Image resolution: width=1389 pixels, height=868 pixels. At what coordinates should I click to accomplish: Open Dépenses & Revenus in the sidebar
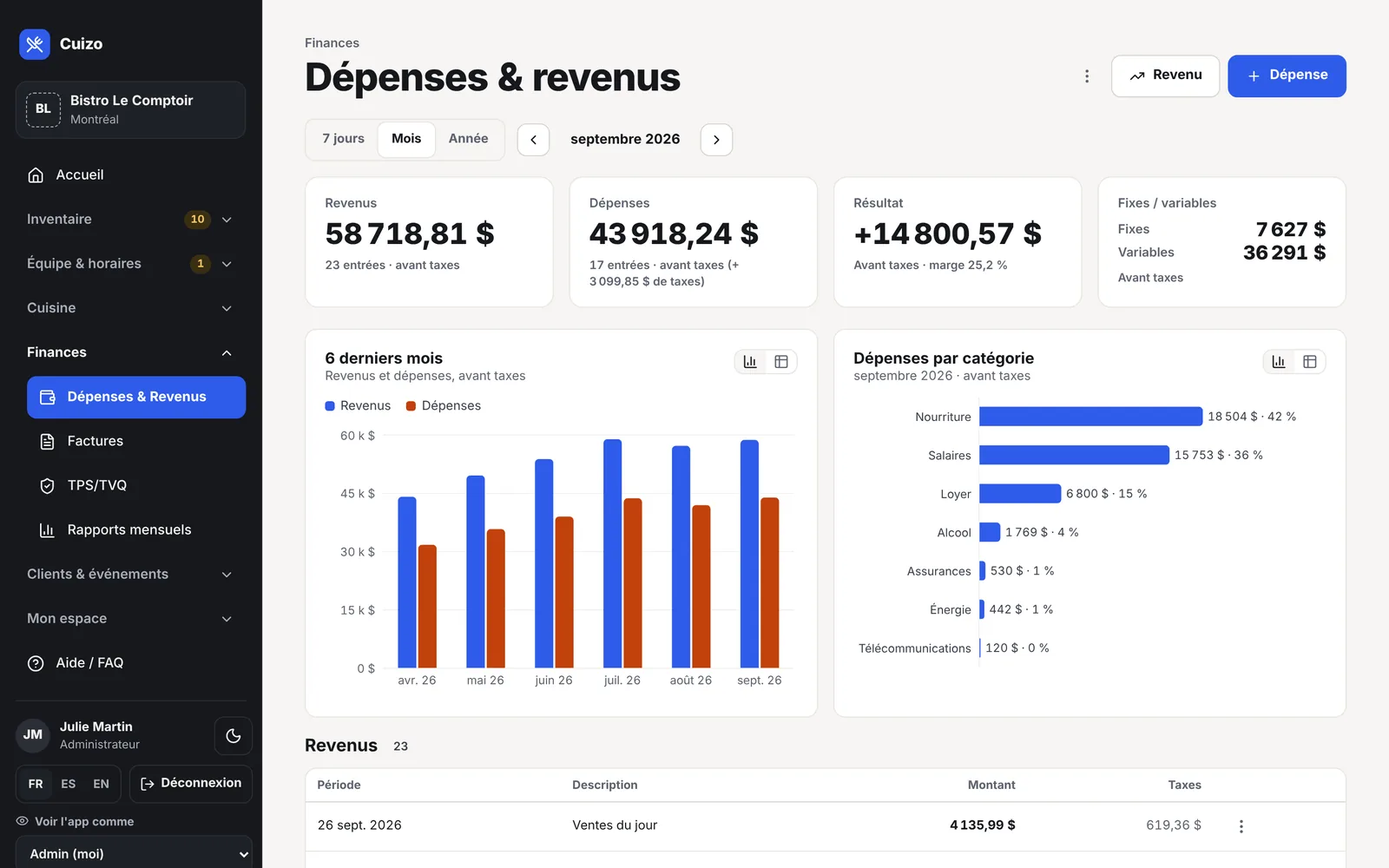(x=136, y=397)
